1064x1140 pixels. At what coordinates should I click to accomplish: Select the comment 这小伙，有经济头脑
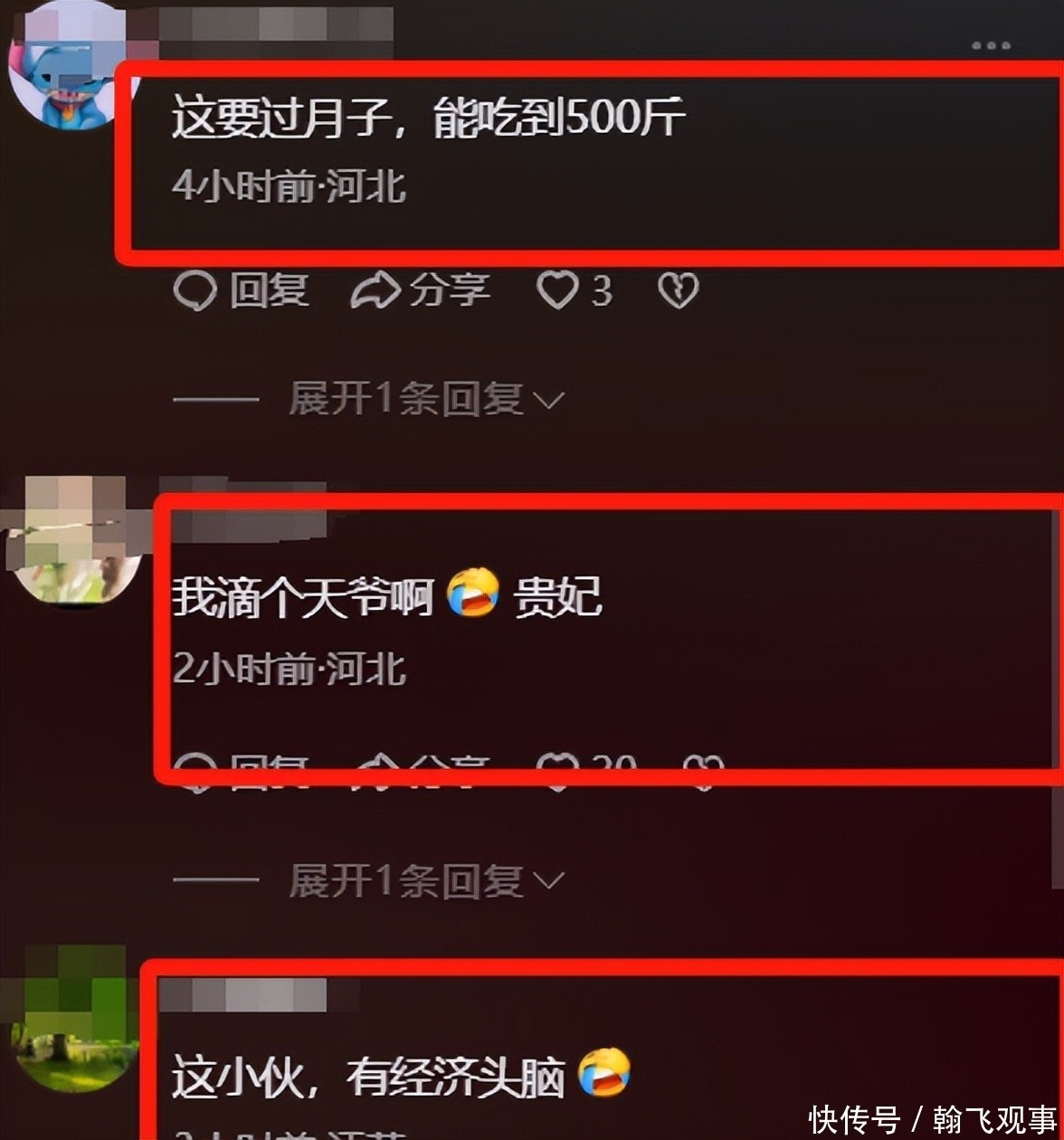401,1075
